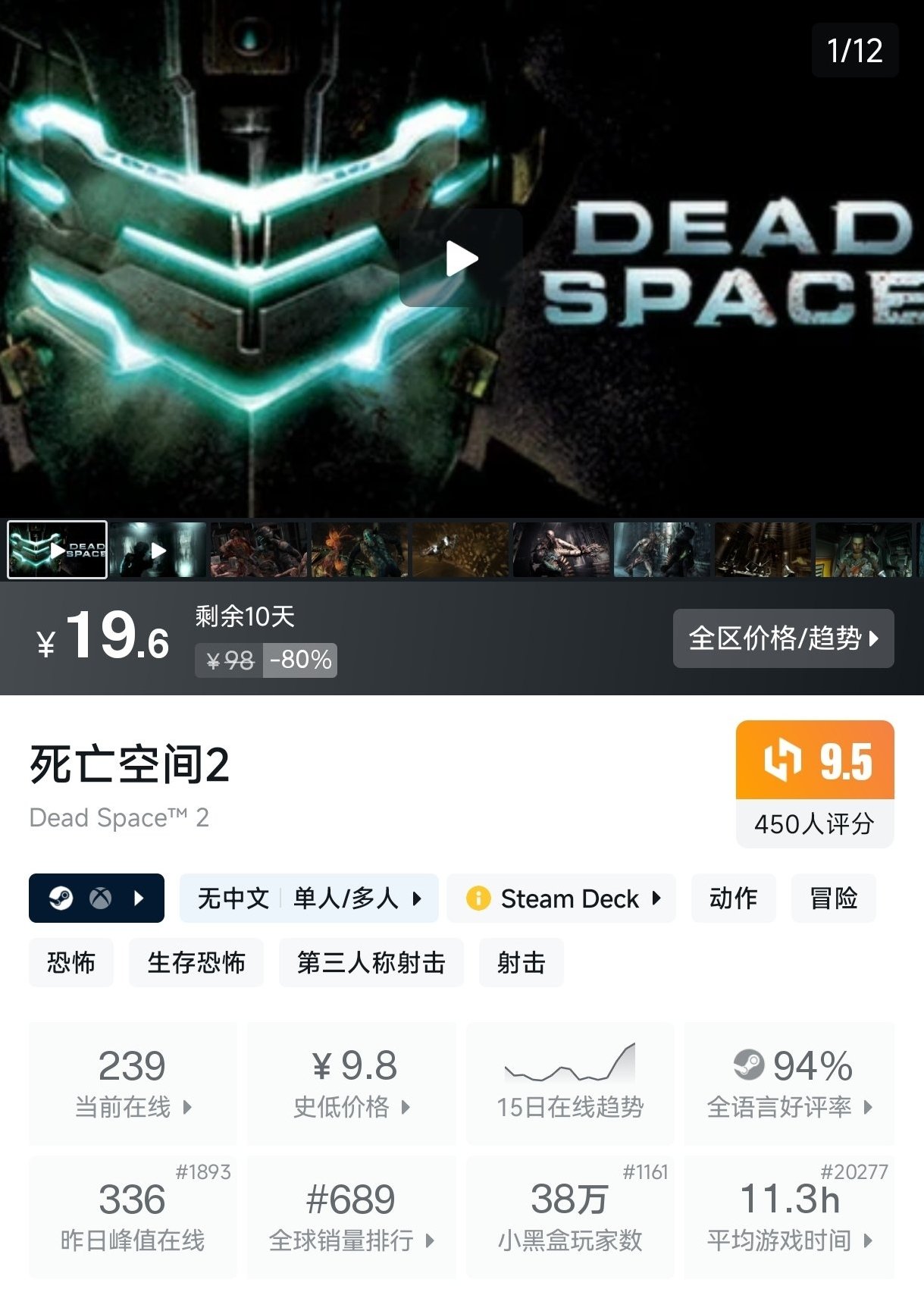Screen dimensions: 924x1289
Task: Tap the Steam Deck info icon
Action: click(478, 899)
